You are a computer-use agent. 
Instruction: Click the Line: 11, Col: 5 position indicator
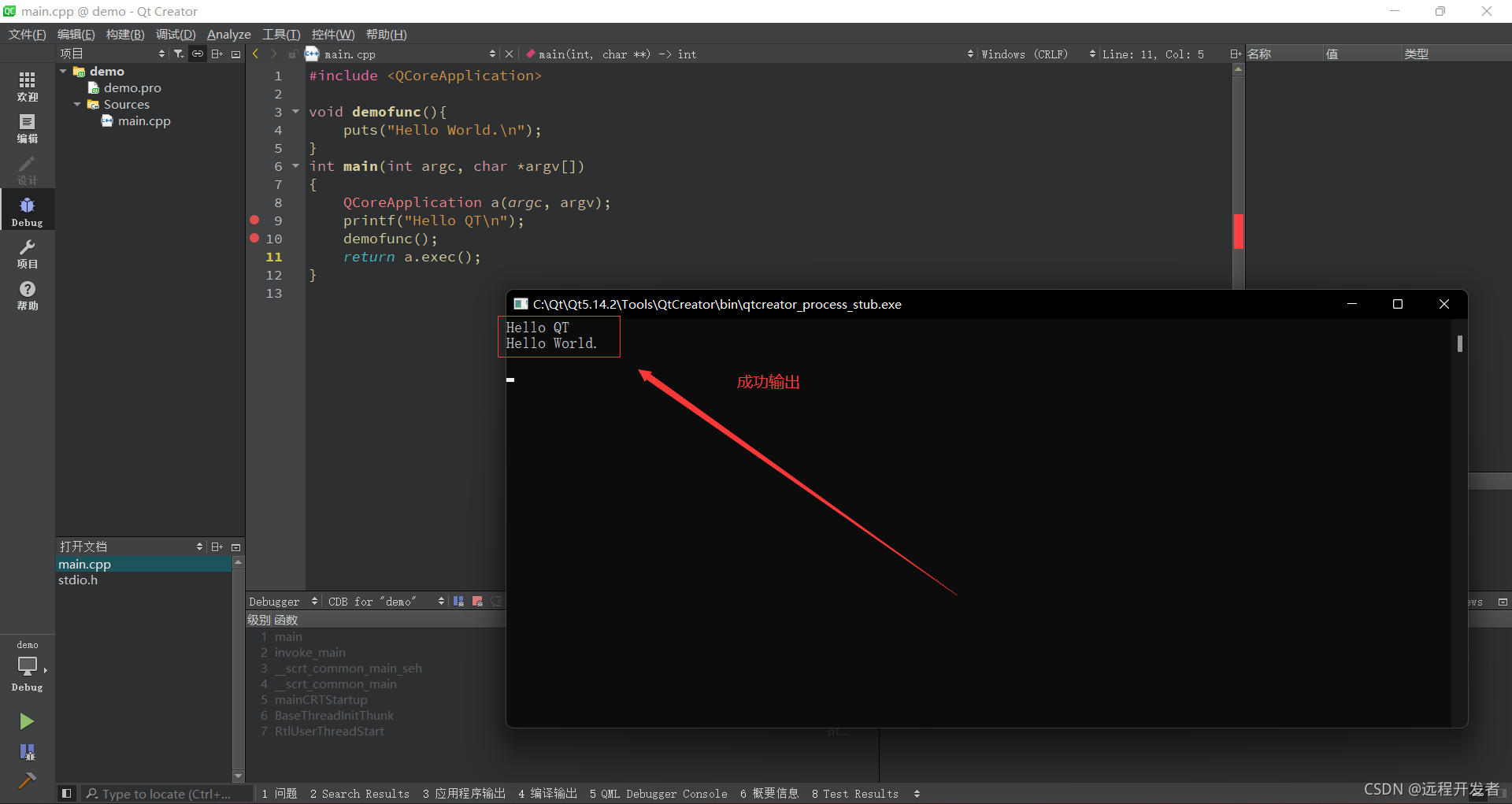click(x=1153, y=54)
